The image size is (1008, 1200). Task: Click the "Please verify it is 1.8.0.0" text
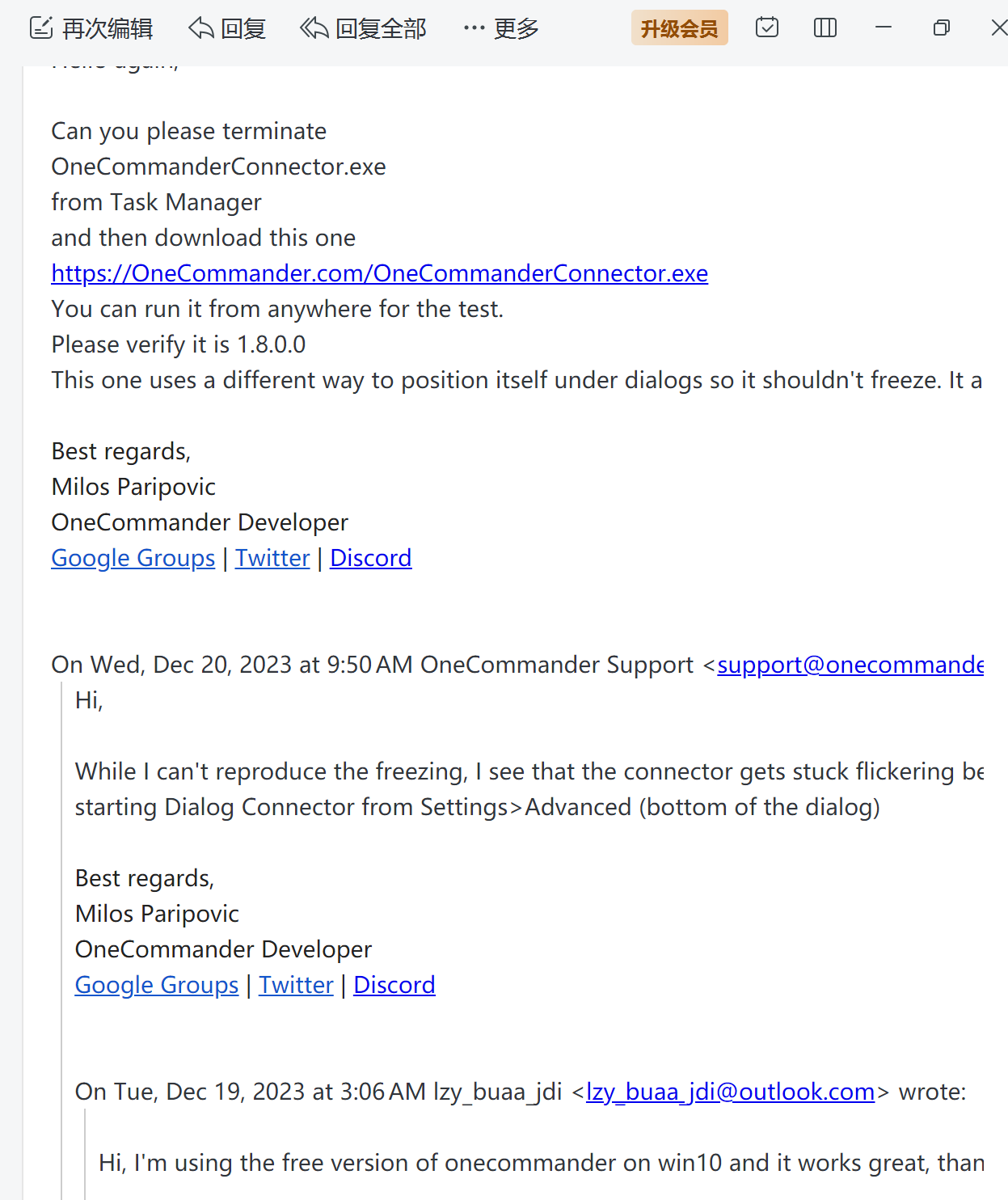tap(178, 344)
